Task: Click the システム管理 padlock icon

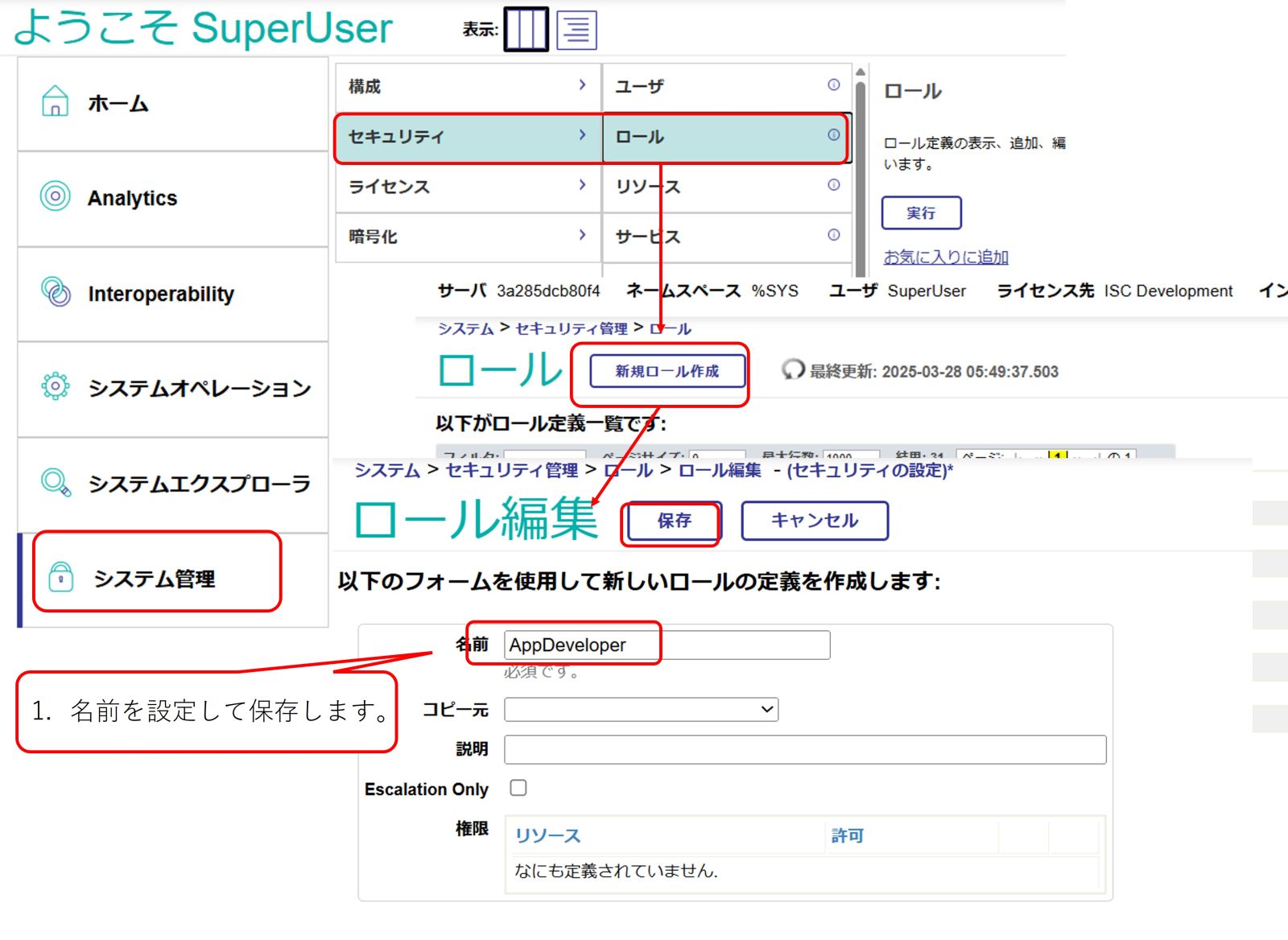Action: (x=61, y=577)
